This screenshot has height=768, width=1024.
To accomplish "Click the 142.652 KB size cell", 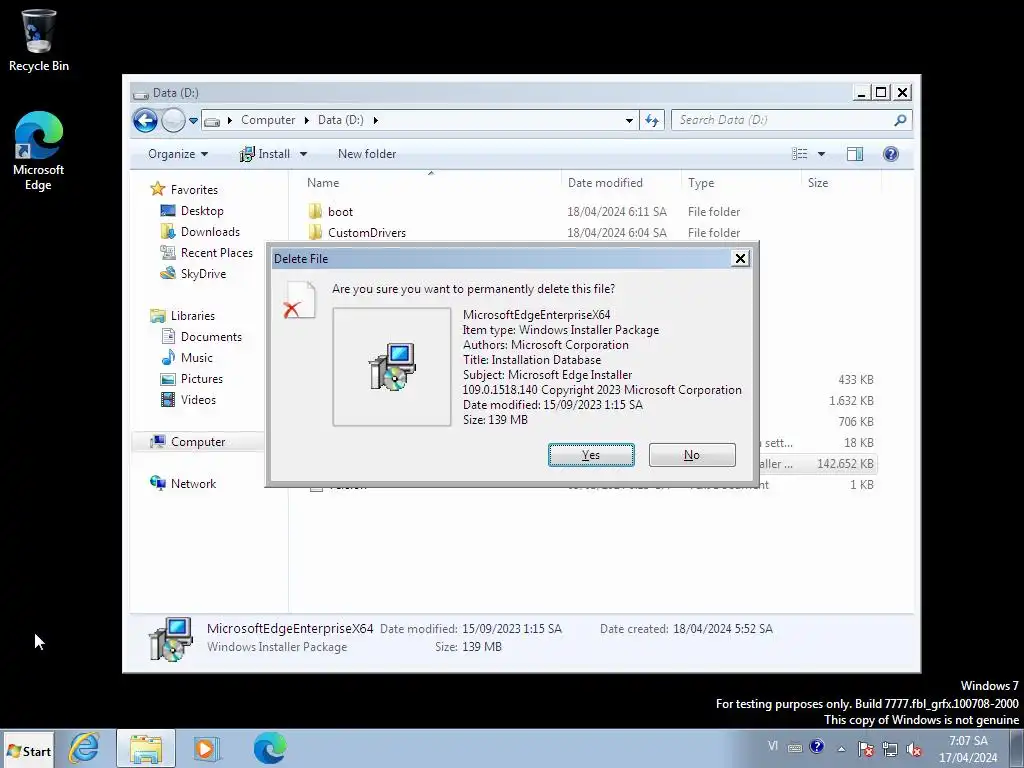I will pyautogui.click(x=845, y=464).
